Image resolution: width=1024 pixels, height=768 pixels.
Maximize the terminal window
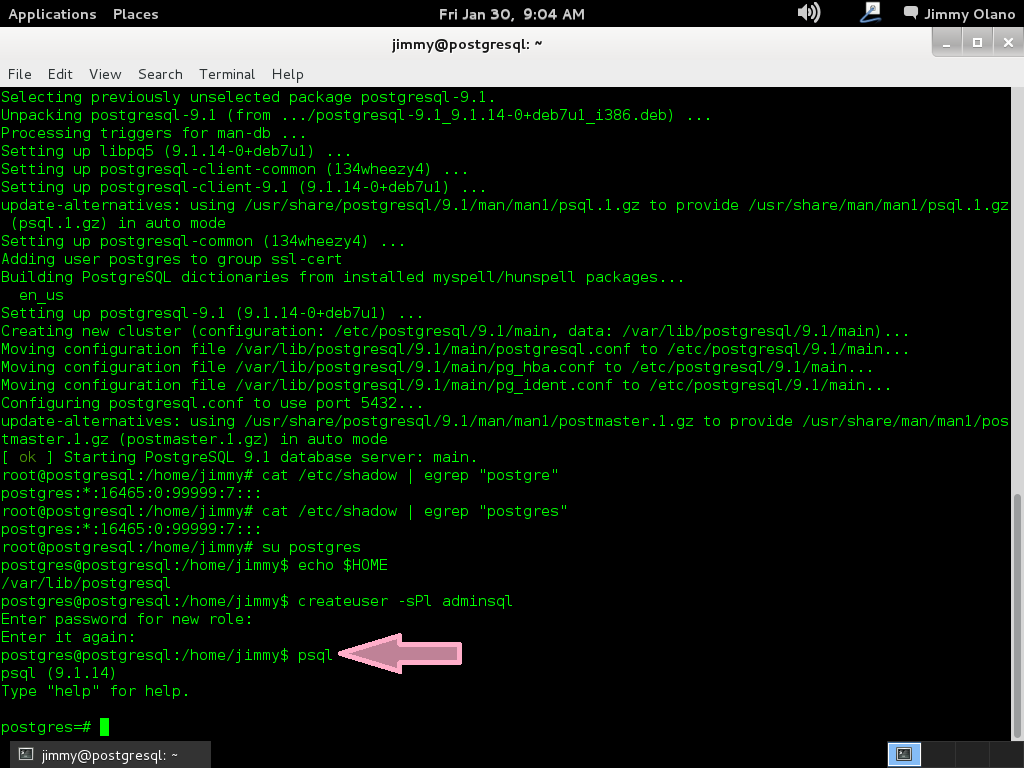click(x=977, y=42)
